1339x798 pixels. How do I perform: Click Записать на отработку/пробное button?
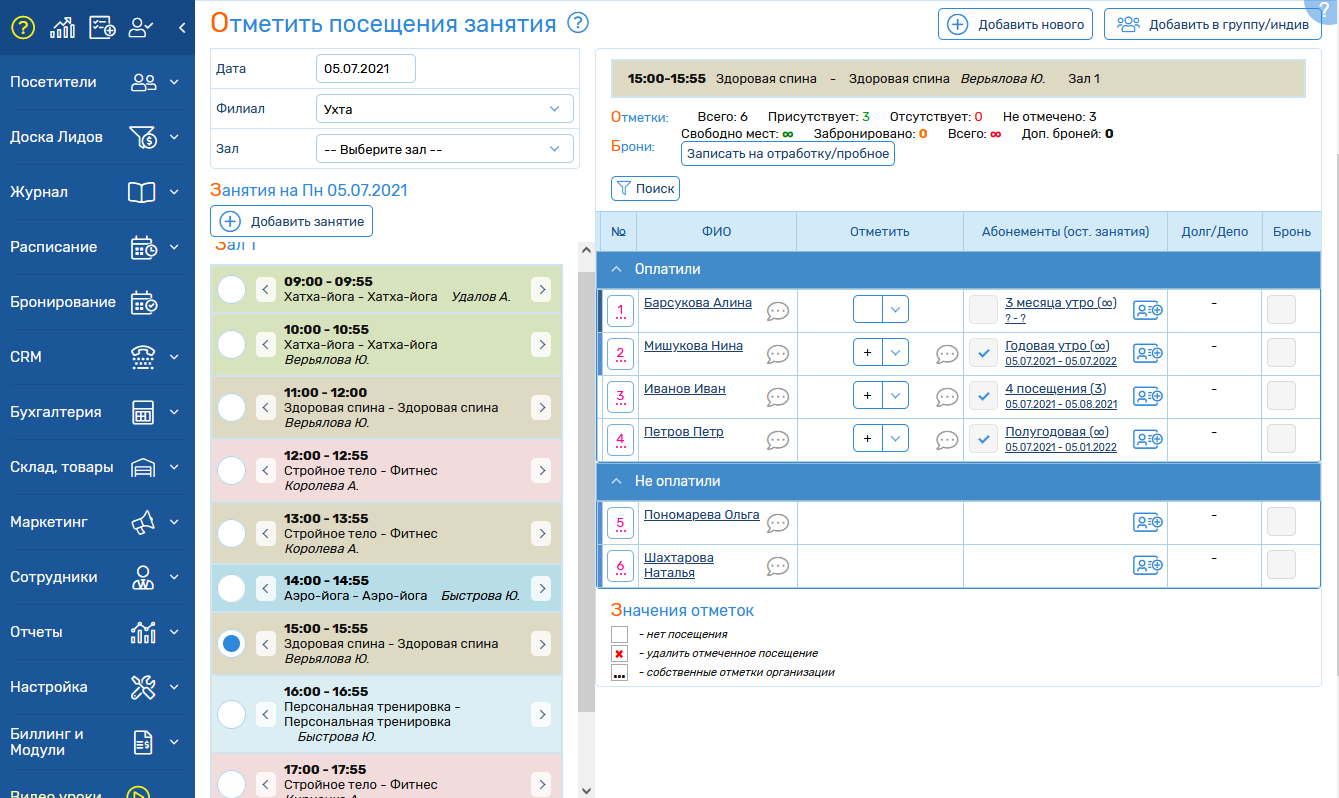coord(787,154)
